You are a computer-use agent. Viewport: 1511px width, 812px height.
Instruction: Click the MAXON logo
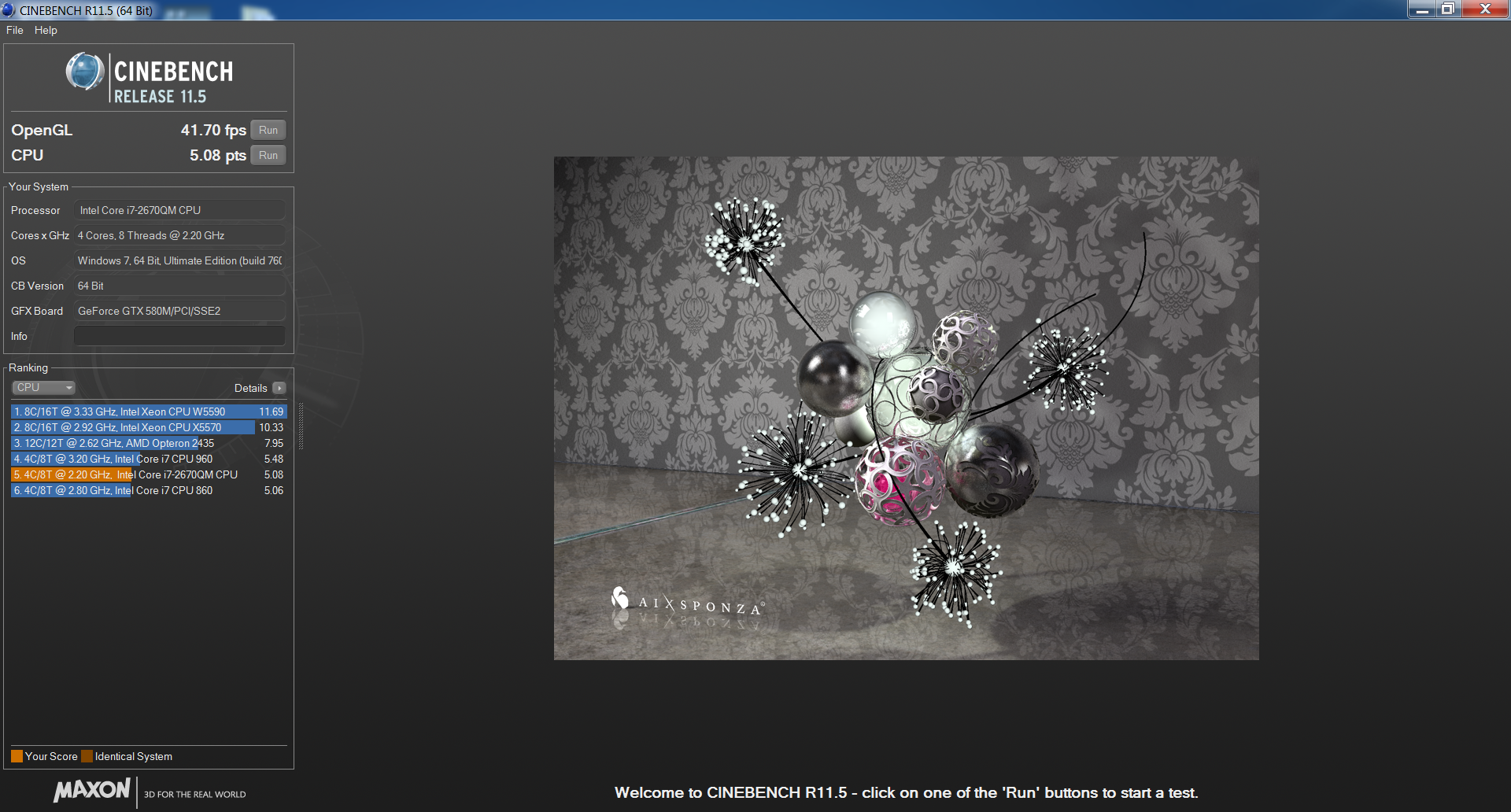(x=92, y=790)
